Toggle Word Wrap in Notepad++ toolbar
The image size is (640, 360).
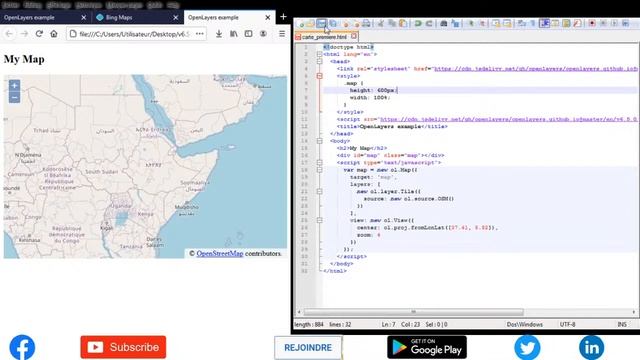pos(521,24)
